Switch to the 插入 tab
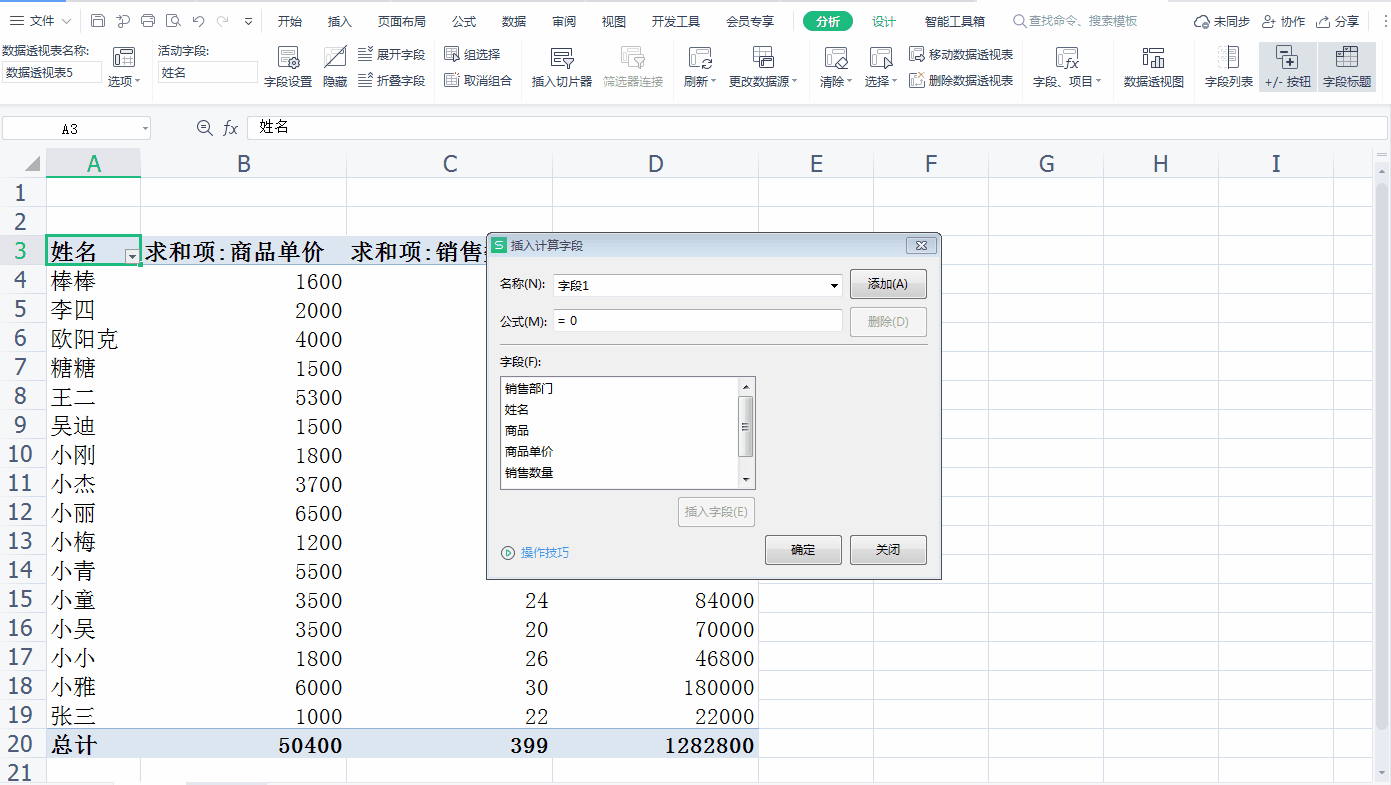Viewport: 1391px width, 785px height. tap(340, 21)
